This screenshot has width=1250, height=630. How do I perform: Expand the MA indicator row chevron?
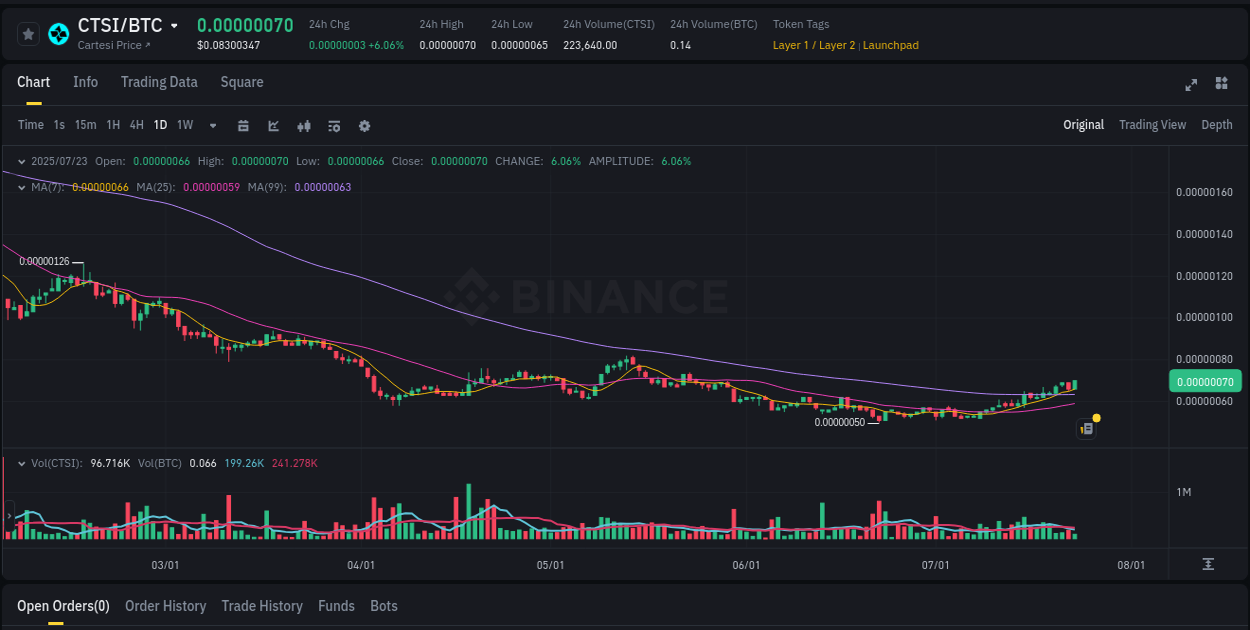point(21,186)
